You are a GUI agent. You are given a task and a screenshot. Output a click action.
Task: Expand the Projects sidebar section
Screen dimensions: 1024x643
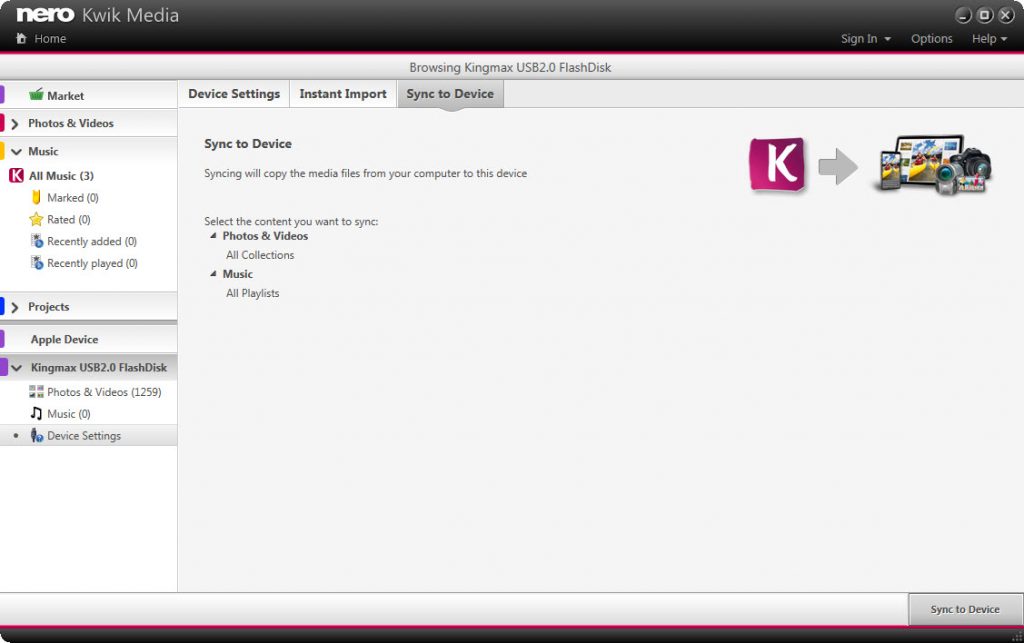coord(15,307)
